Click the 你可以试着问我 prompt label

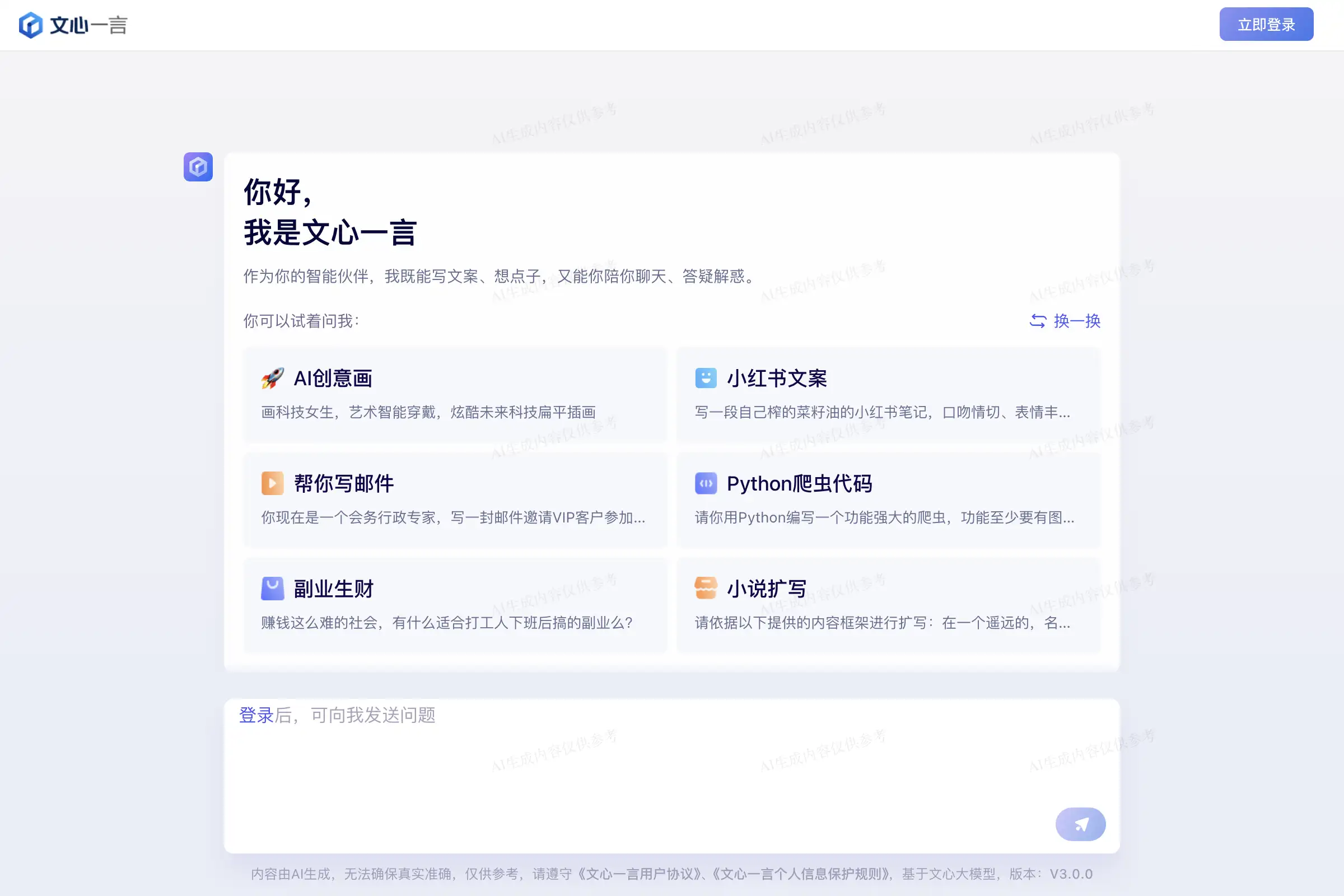tap(301, 321)
